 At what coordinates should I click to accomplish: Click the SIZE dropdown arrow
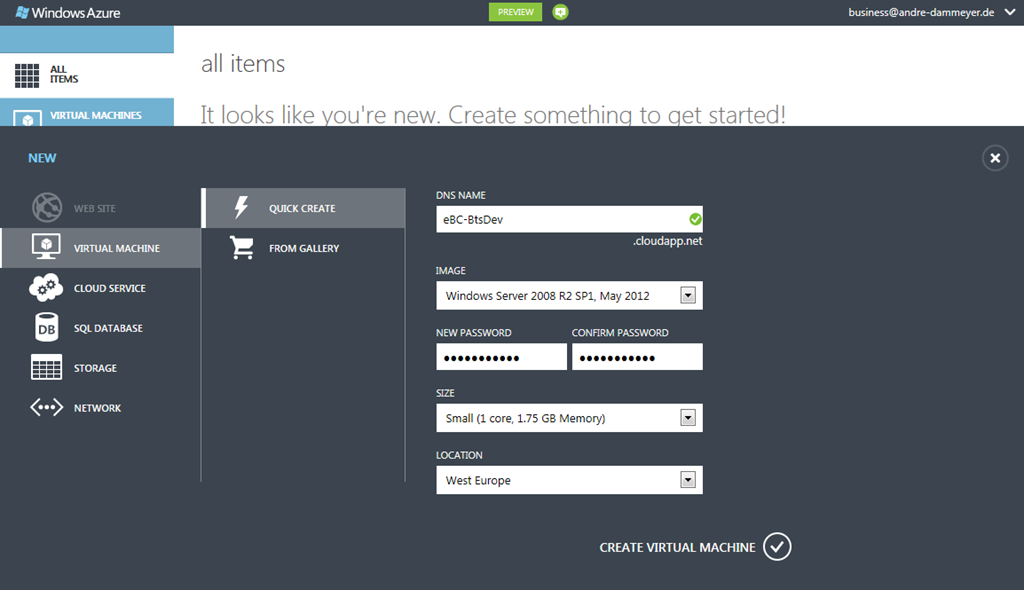click(688, 418)
